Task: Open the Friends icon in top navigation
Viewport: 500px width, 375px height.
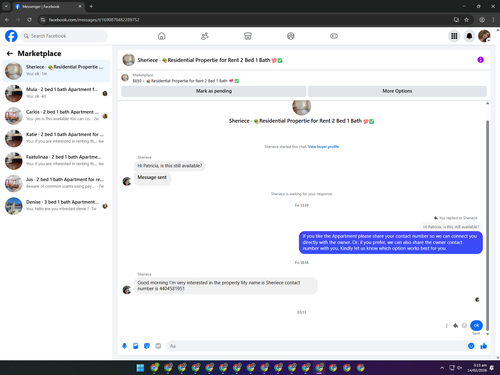Action: (205, 36)
